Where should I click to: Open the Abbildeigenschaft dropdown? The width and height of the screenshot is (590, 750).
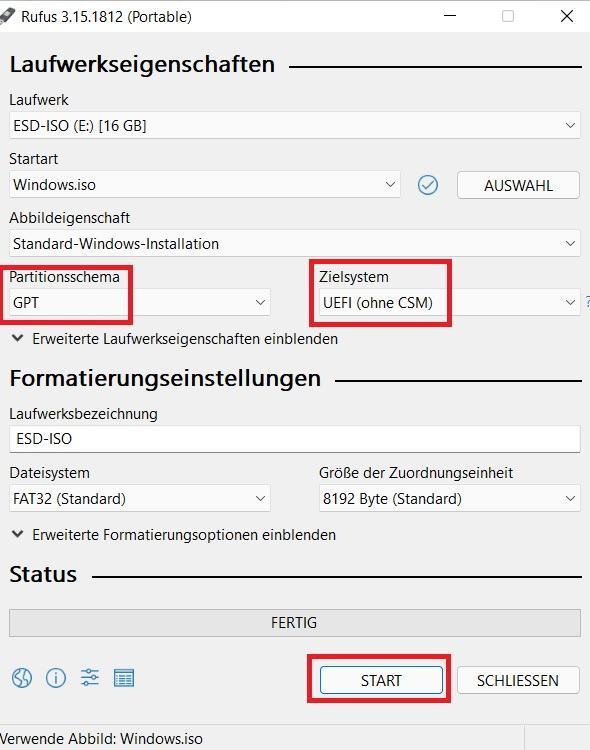[x=295, y=243]
